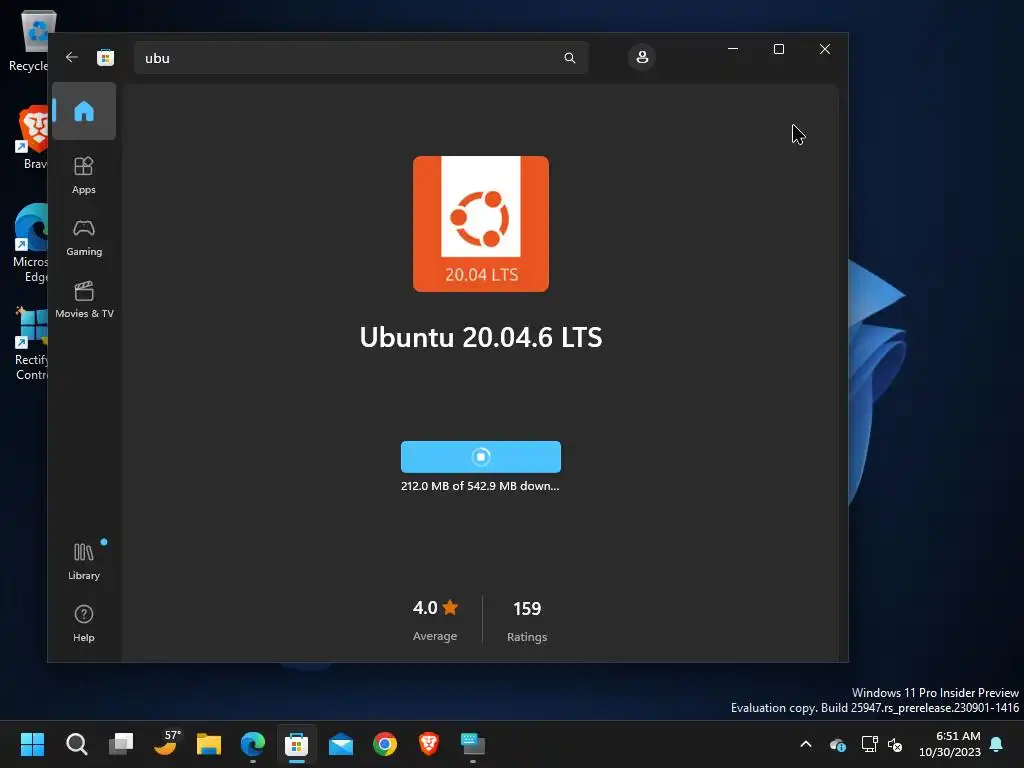Image resolution: width=1024 pixels, height=768 pixels.
Task: Launch Brave browser from taskbar
Action: click(x=428, y=744)
